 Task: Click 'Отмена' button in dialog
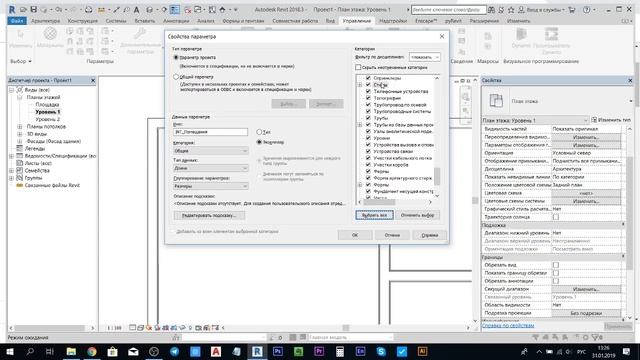point(392,235)
